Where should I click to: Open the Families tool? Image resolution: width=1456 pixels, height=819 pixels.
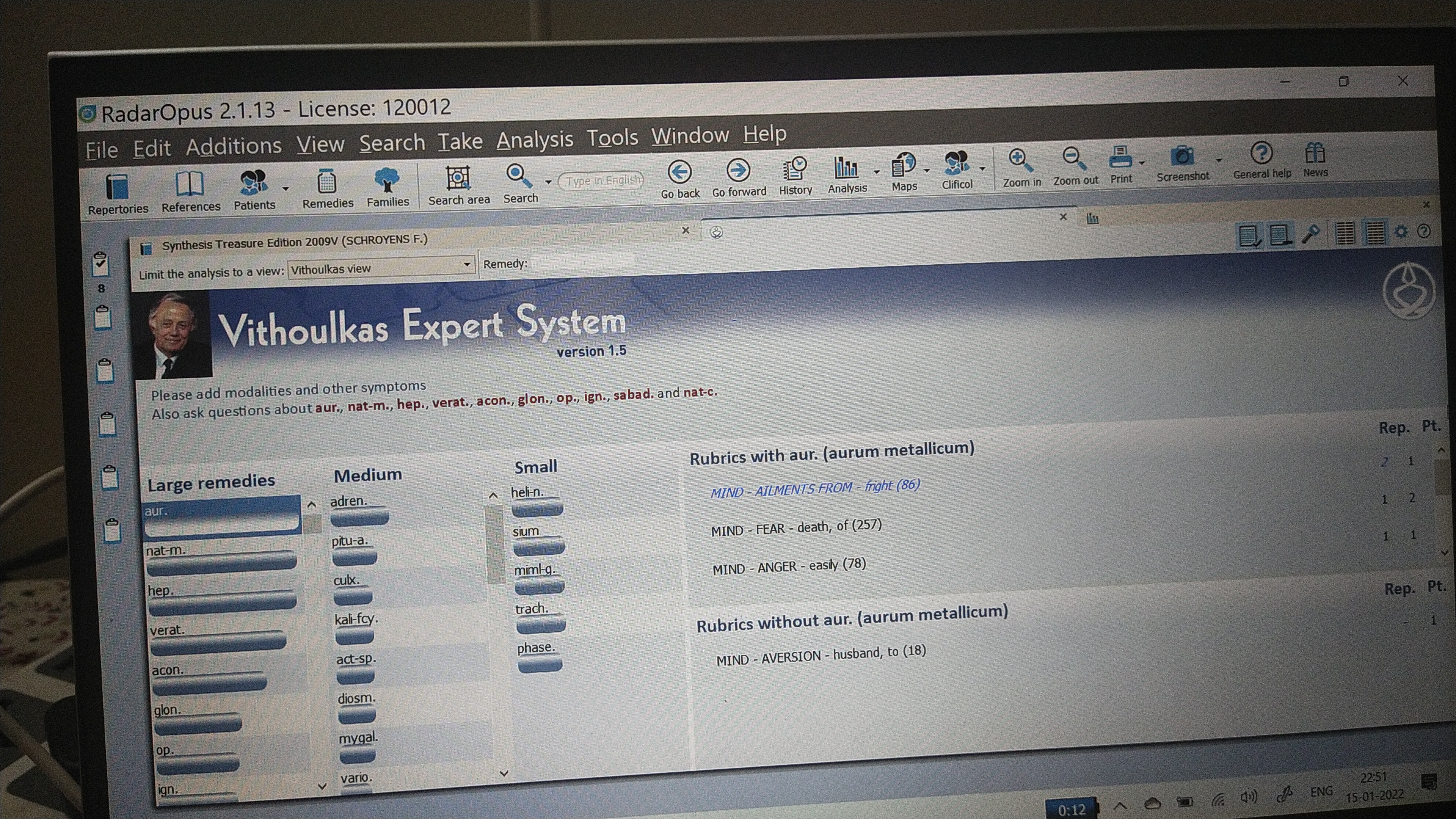(388, 187)
